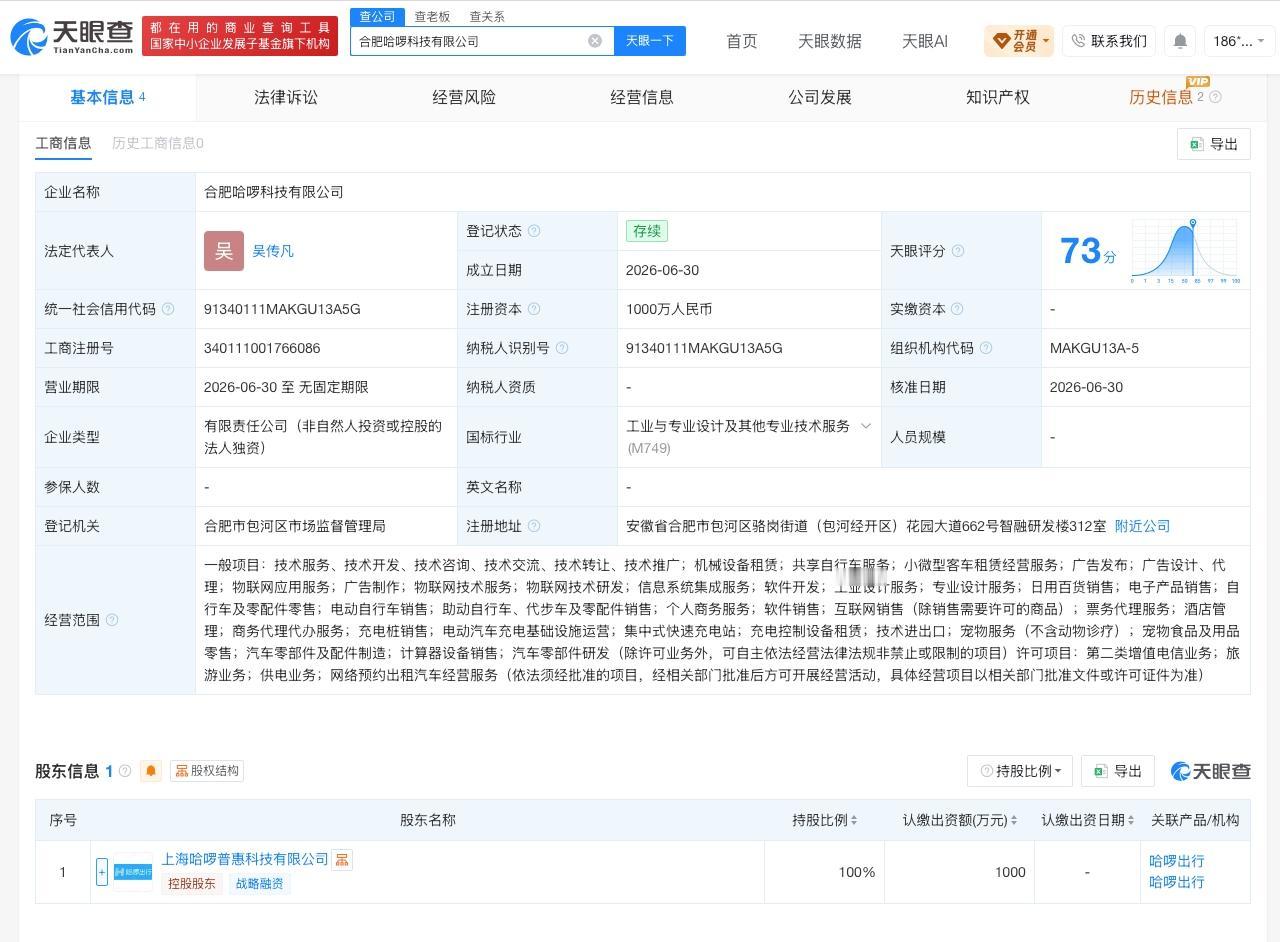Clear the company search box
Screen dimensions: 1280x942
tap(595, 41)
